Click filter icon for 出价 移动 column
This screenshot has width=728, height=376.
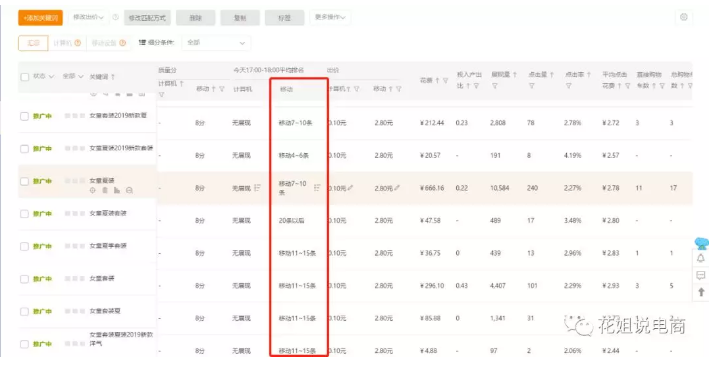[x=398, y=89]
